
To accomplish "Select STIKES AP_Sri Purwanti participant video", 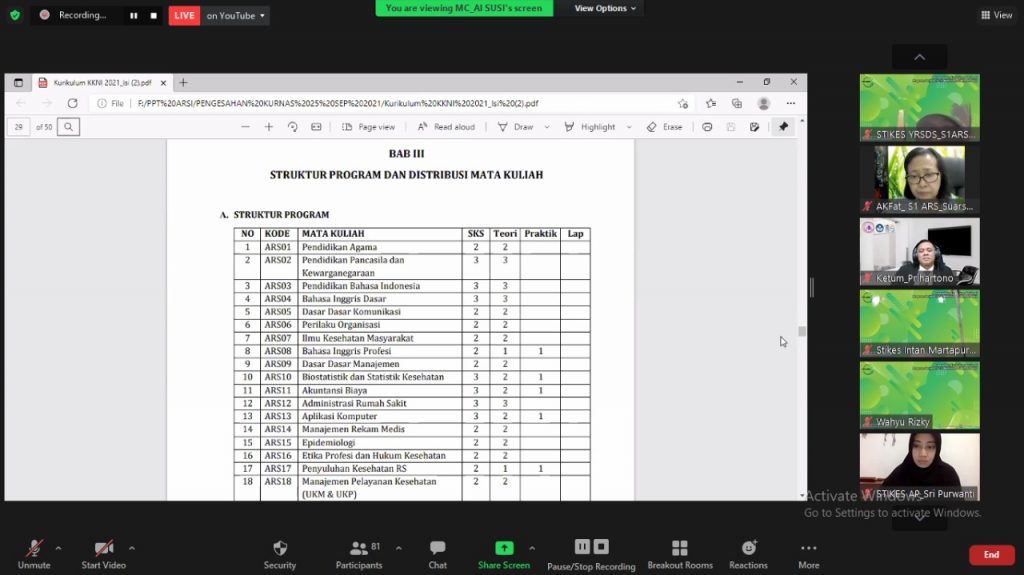I will [920, 467].
